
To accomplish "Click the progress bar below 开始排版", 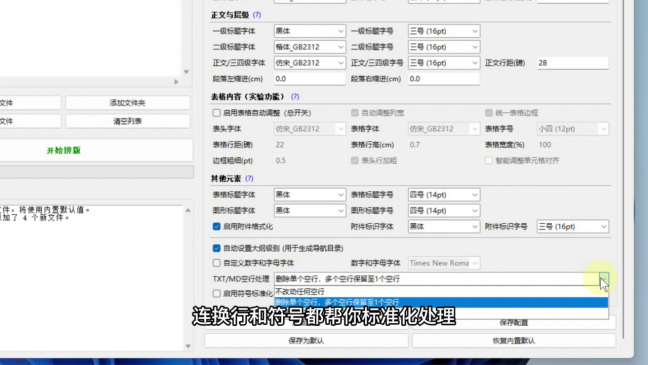I will [x=96, y=172].
